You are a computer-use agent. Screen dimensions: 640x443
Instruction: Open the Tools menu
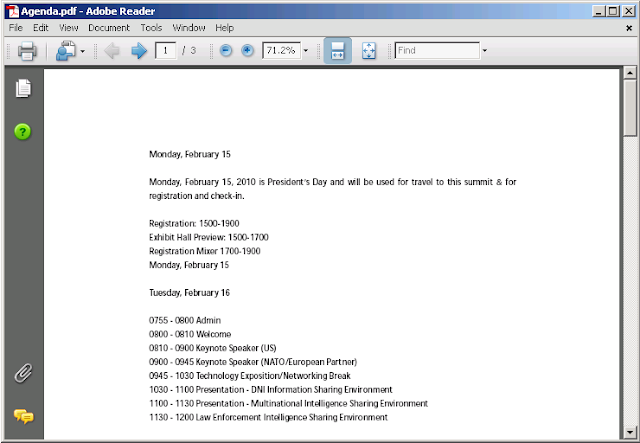pos(151,28)
